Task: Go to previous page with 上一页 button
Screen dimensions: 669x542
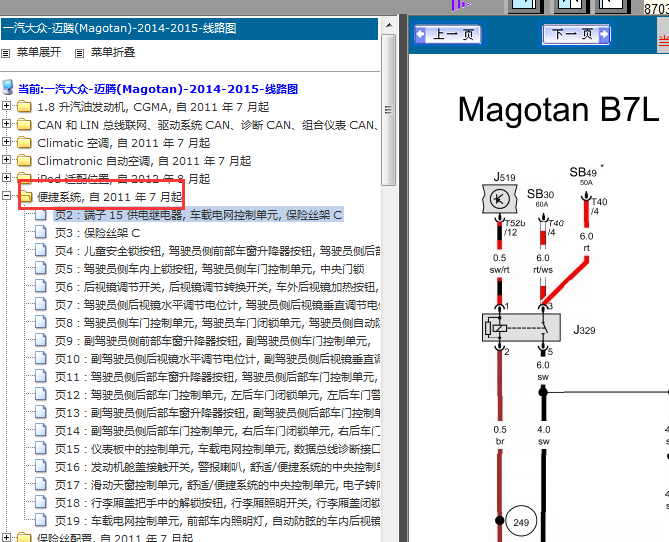Action: pos(448,34)
